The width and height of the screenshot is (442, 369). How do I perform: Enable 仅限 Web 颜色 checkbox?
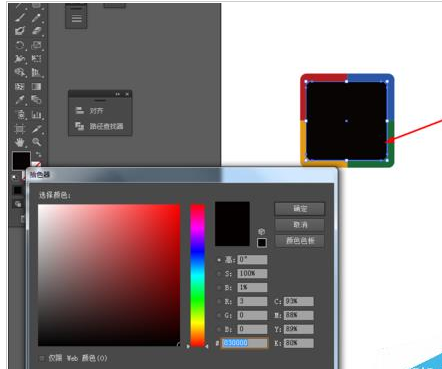tap(42, 358)
